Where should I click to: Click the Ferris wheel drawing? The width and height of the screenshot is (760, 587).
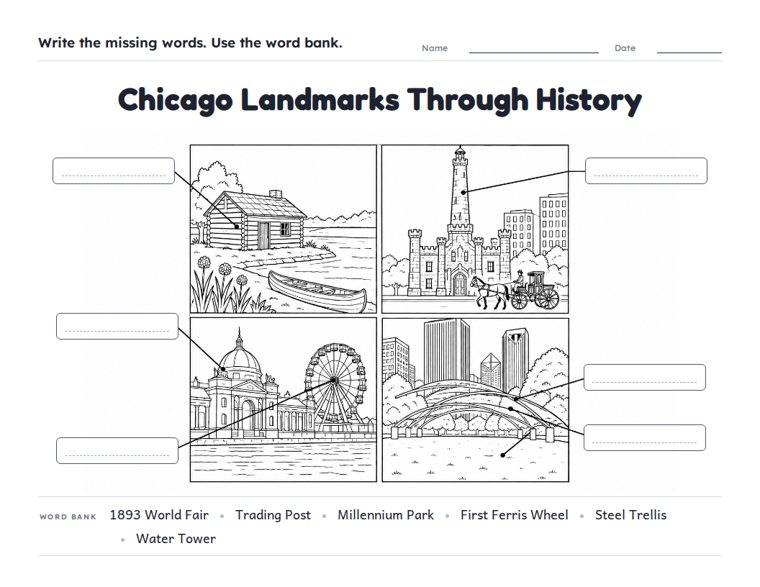334,384
